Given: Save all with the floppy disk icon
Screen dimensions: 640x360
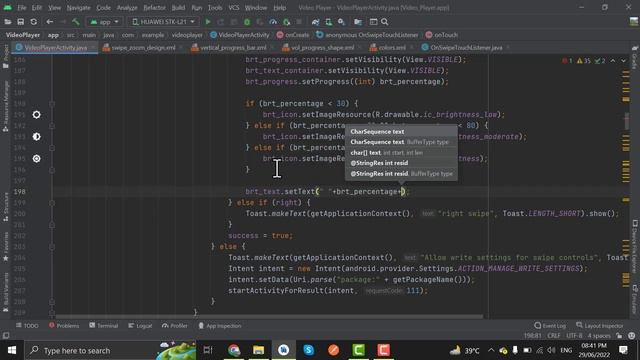Looking at the screenshot, I should 20,22.
